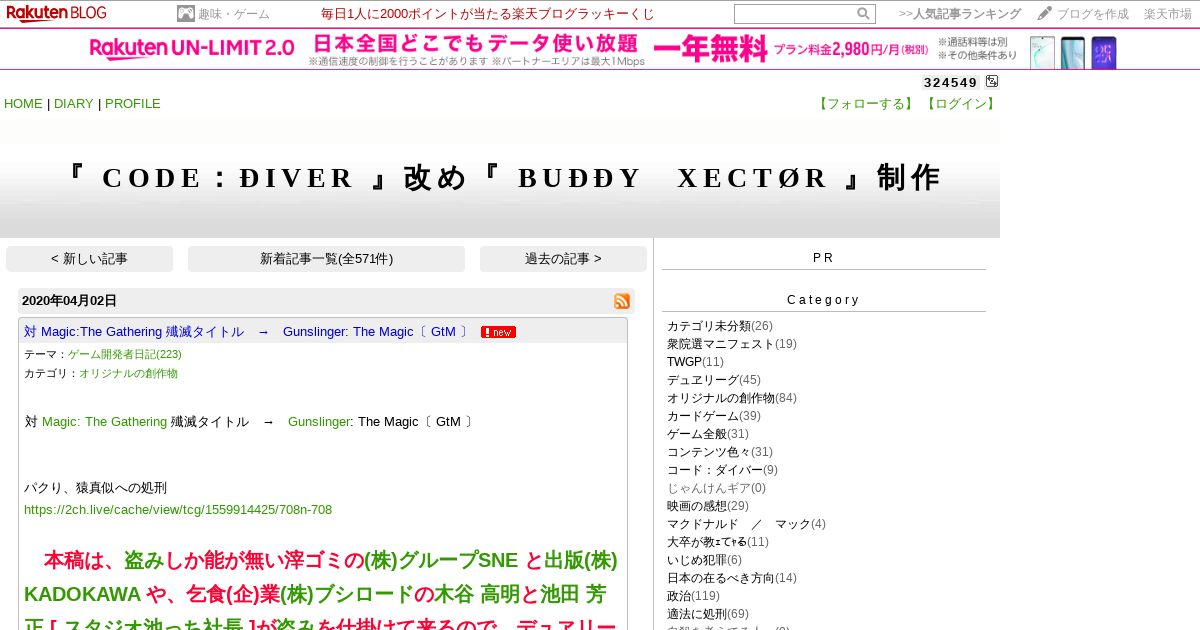
Task: Open sidebar オリジナルの創作物(84) category
Action: [x=721, y=398]
